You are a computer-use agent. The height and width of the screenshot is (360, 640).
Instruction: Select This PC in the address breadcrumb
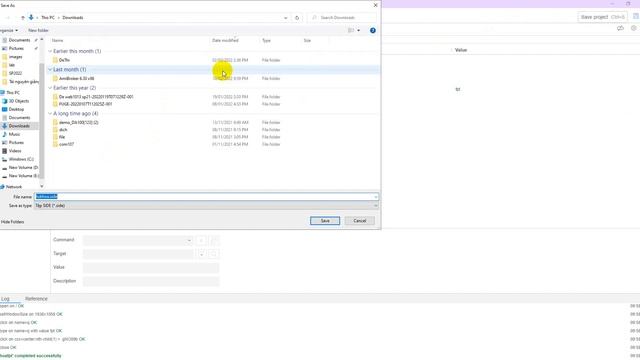(x=48, y=18)
